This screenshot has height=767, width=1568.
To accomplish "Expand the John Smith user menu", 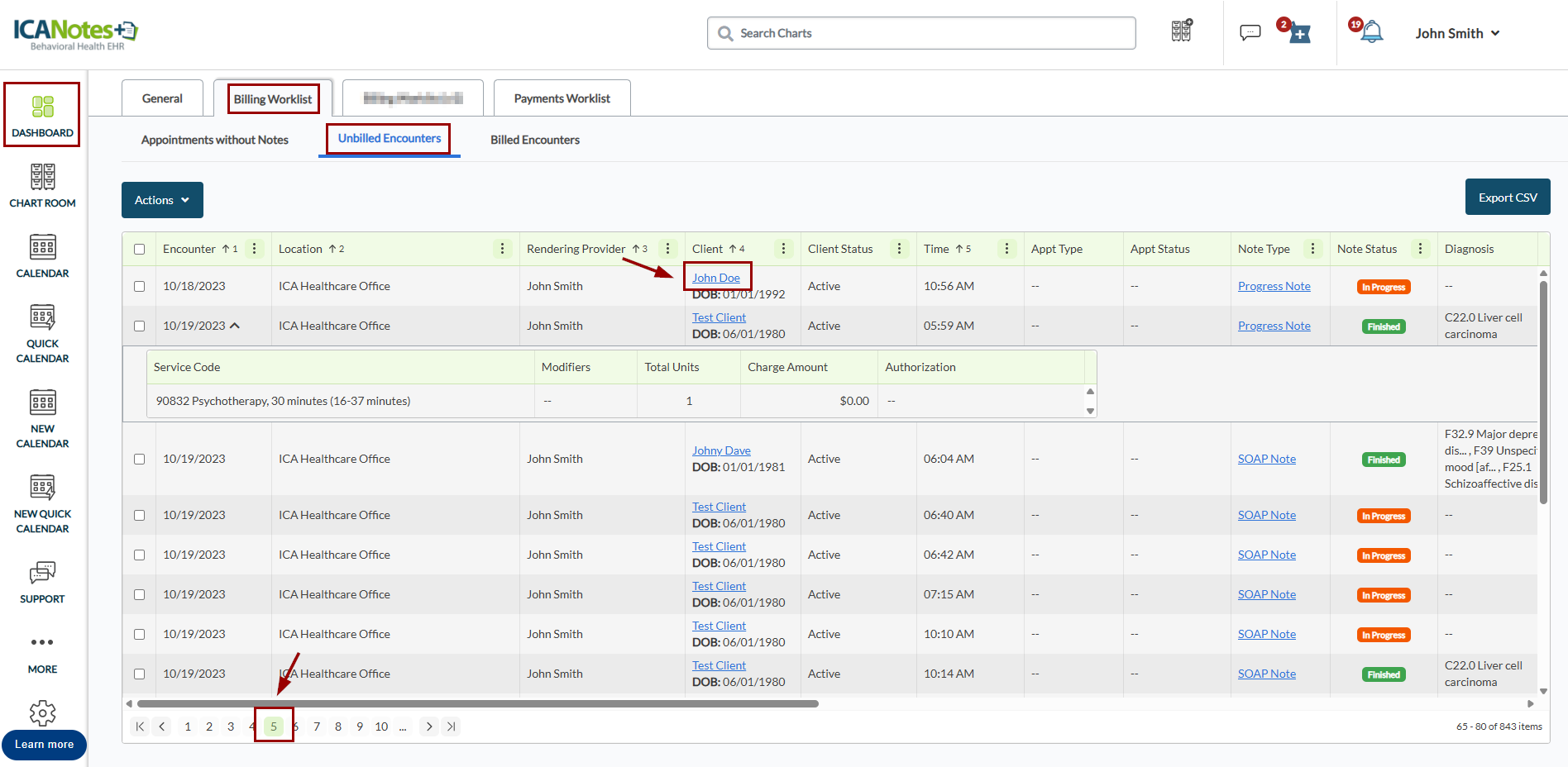I will pyautogui.click(x=1457, y=33).
